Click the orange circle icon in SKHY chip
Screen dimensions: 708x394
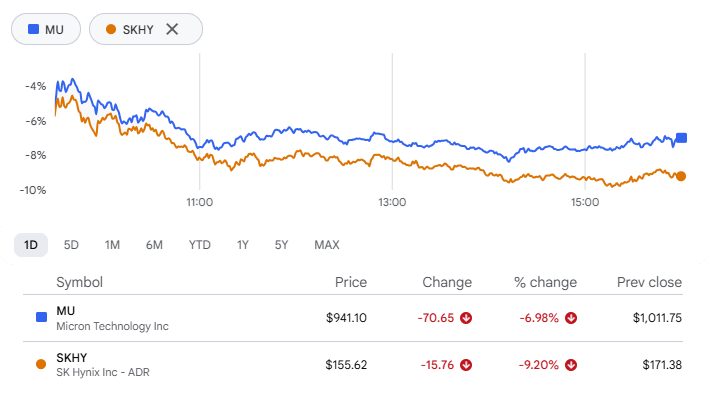click(111, 29)
